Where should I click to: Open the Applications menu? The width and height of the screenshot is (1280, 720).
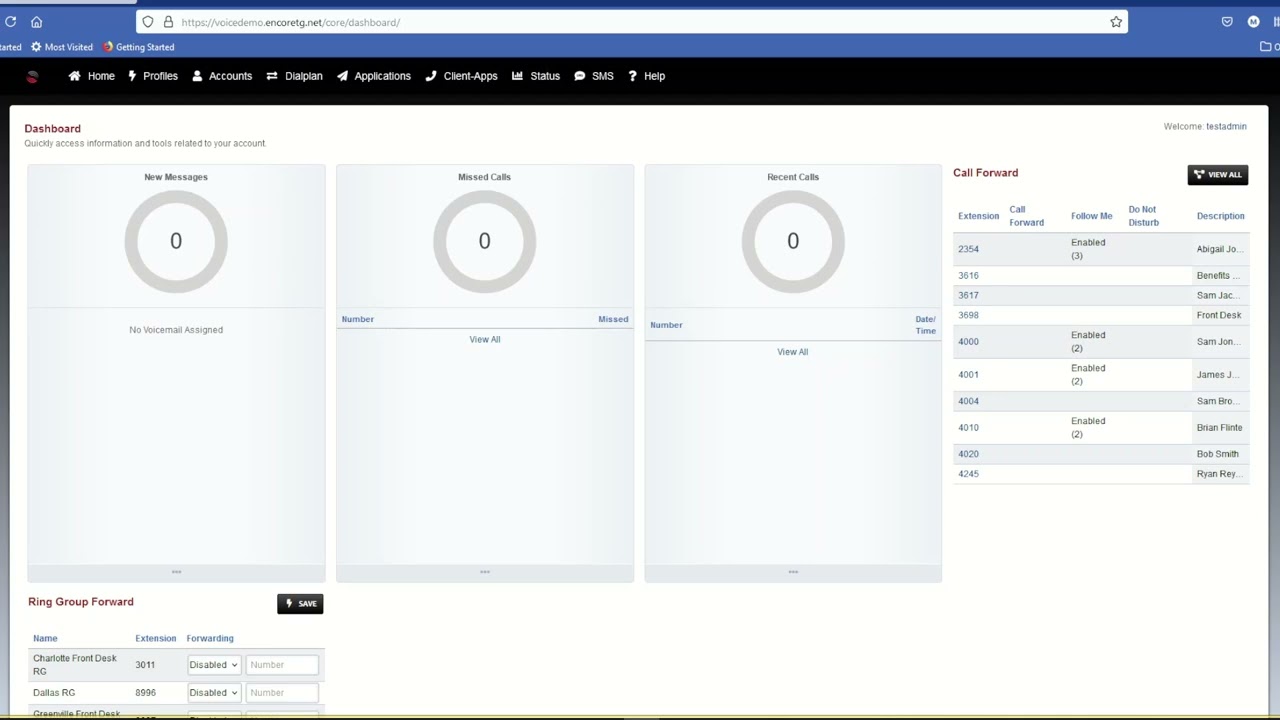pyautogui.click(x=374, y=76)
